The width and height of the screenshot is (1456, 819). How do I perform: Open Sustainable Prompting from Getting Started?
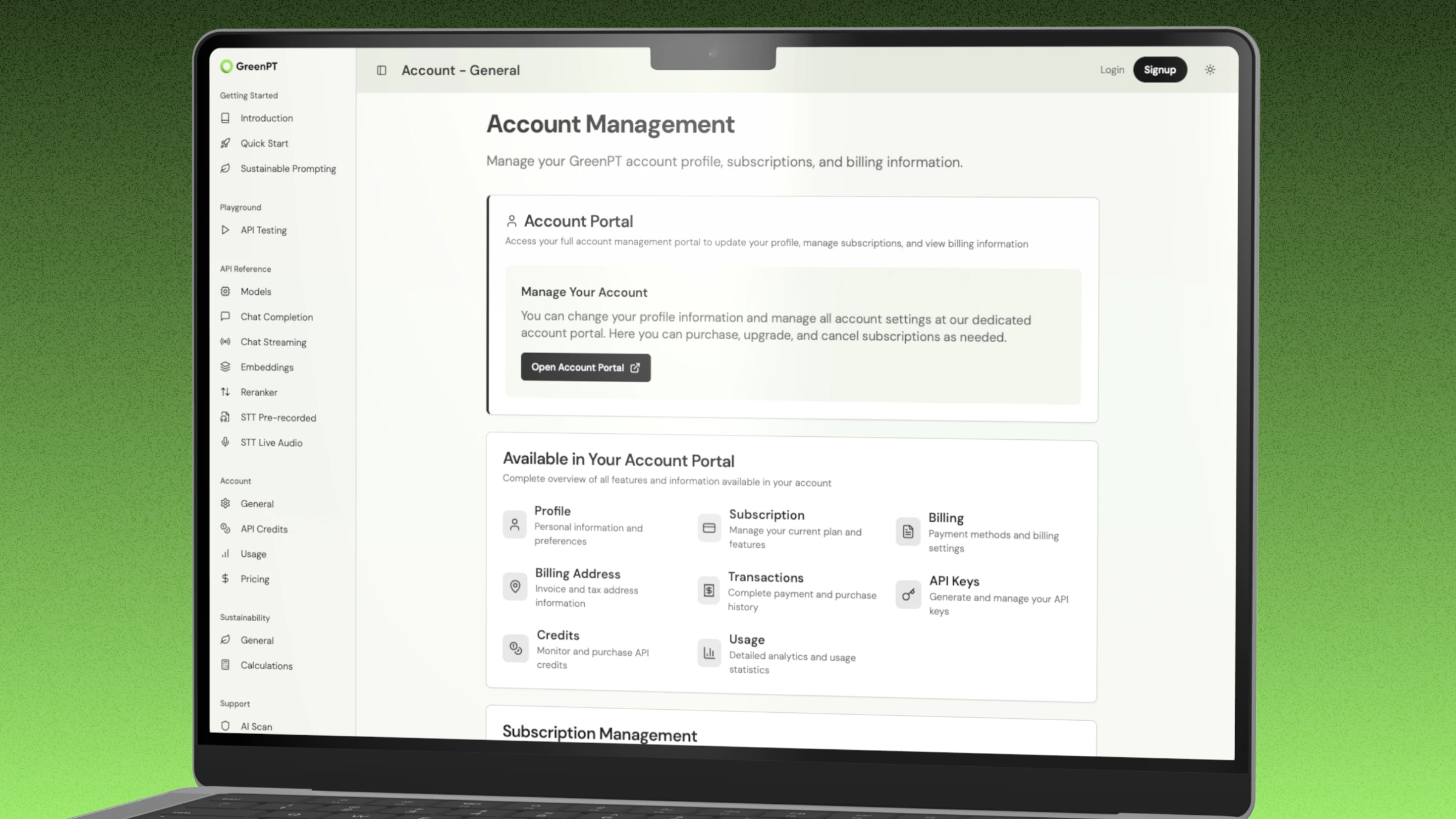[288, 169]
